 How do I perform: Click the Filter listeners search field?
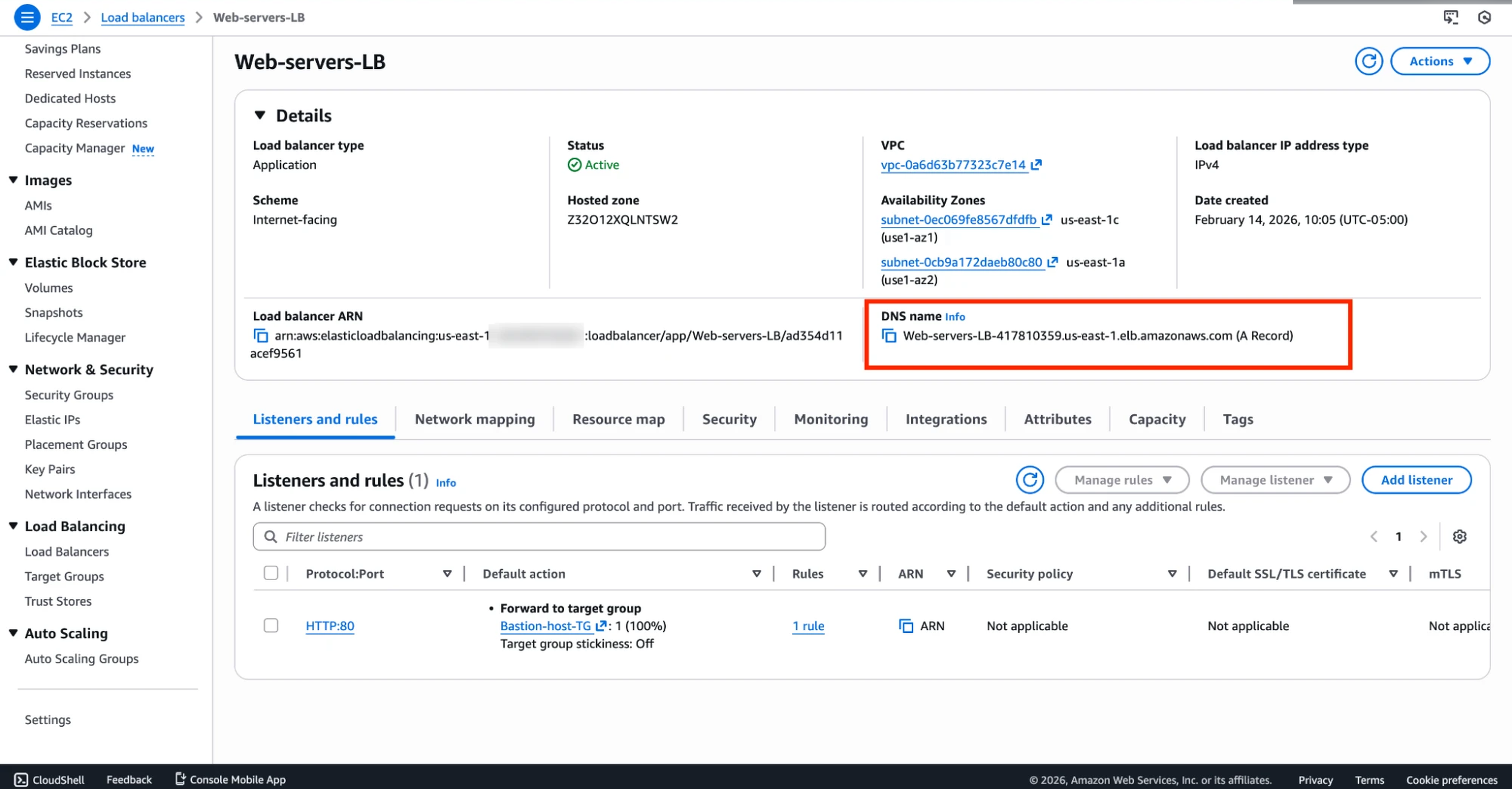pos(539,536)
